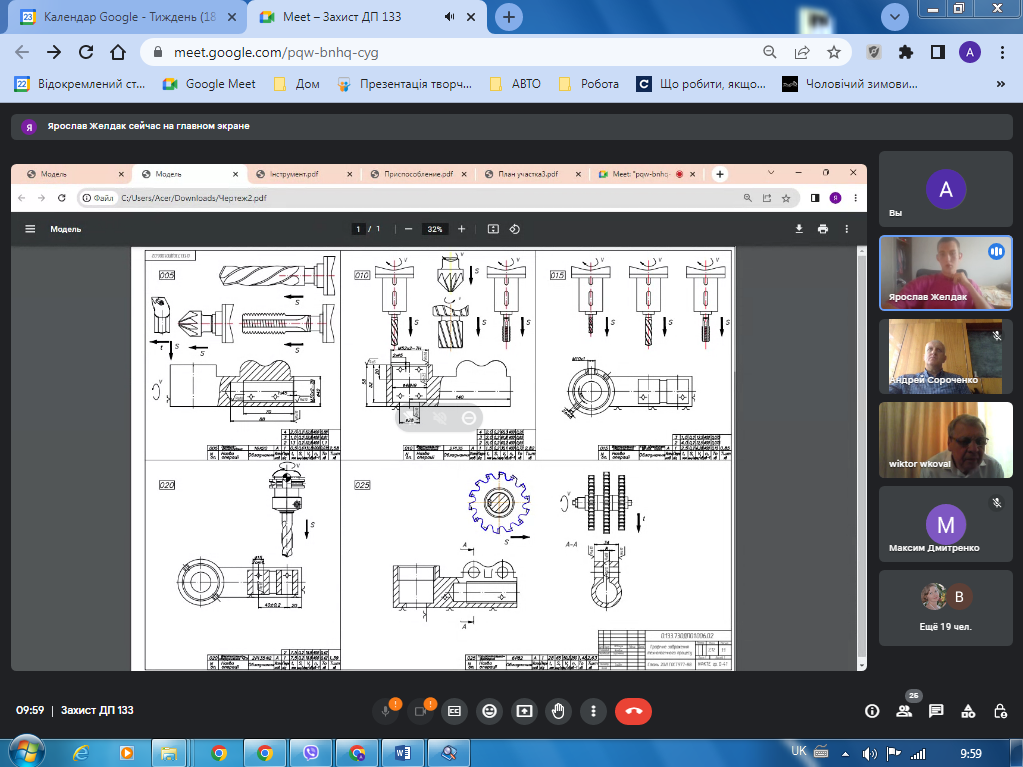Toggle the microphone in Meet
Screen dimensions: 1023x767
click(385, 711)
